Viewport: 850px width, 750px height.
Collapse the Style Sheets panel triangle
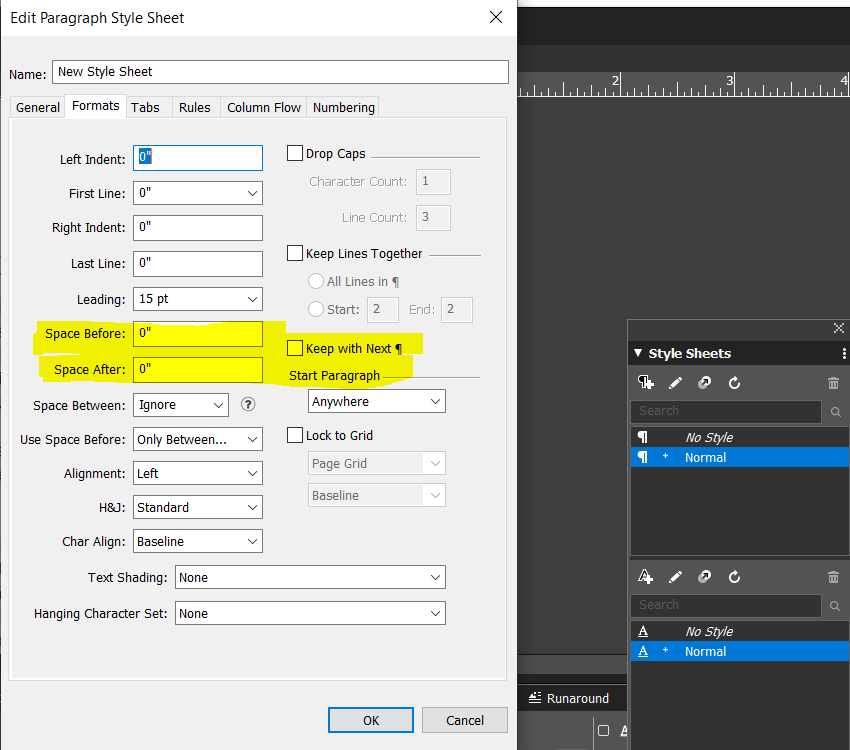(x=638, y=353)
